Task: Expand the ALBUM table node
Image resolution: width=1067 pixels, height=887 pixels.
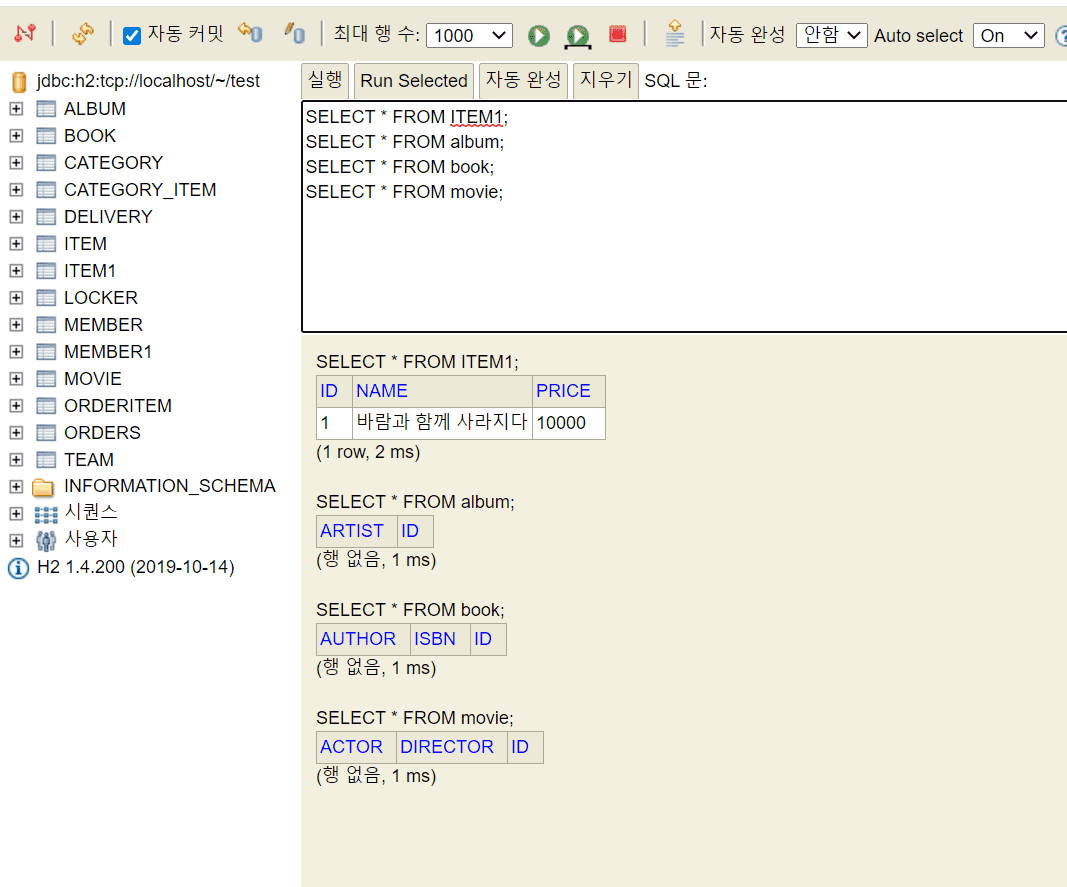Action: 16,109
